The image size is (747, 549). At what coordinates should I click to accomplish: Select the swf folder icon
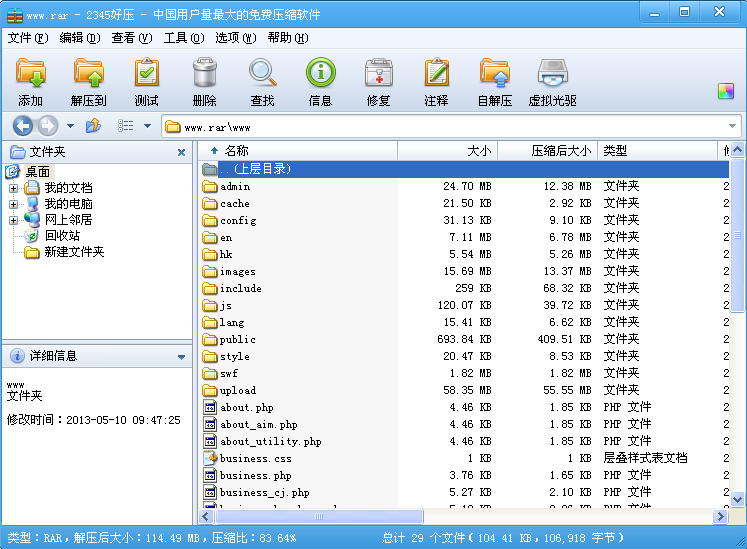210,374
